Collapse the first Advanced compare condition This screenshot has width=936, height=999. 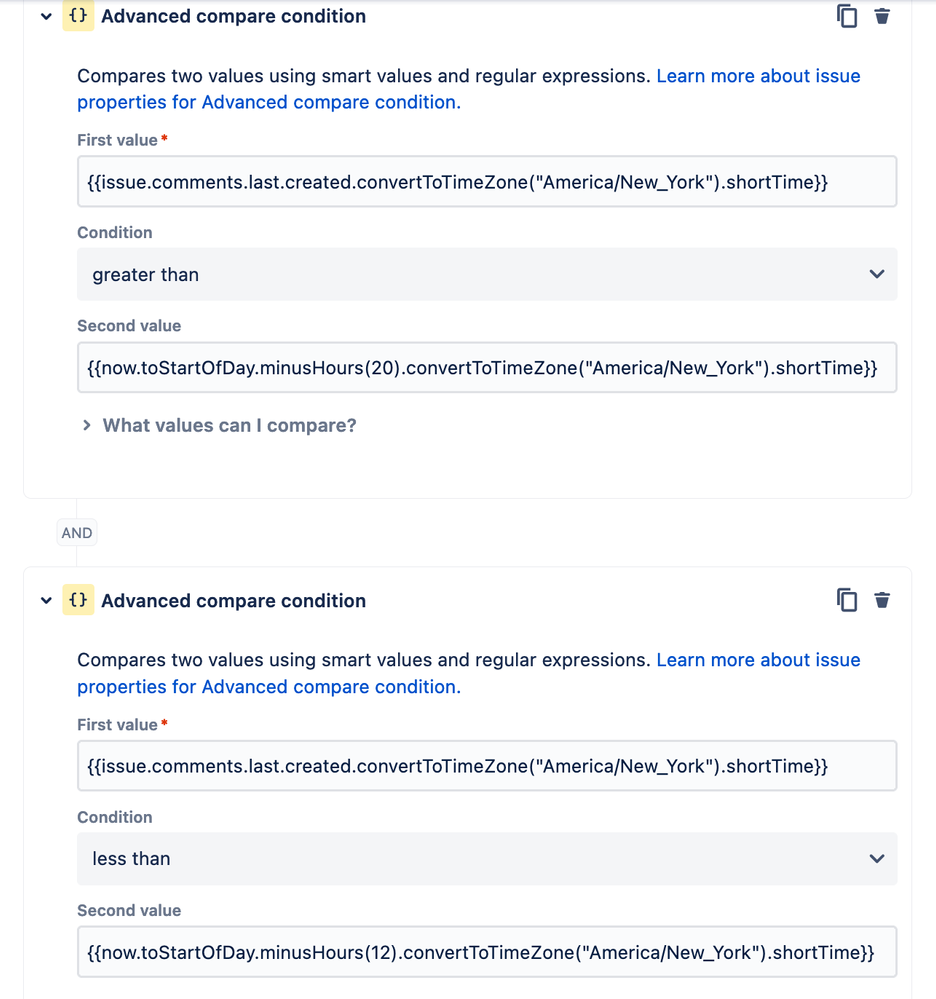click(x=46, y=17)
